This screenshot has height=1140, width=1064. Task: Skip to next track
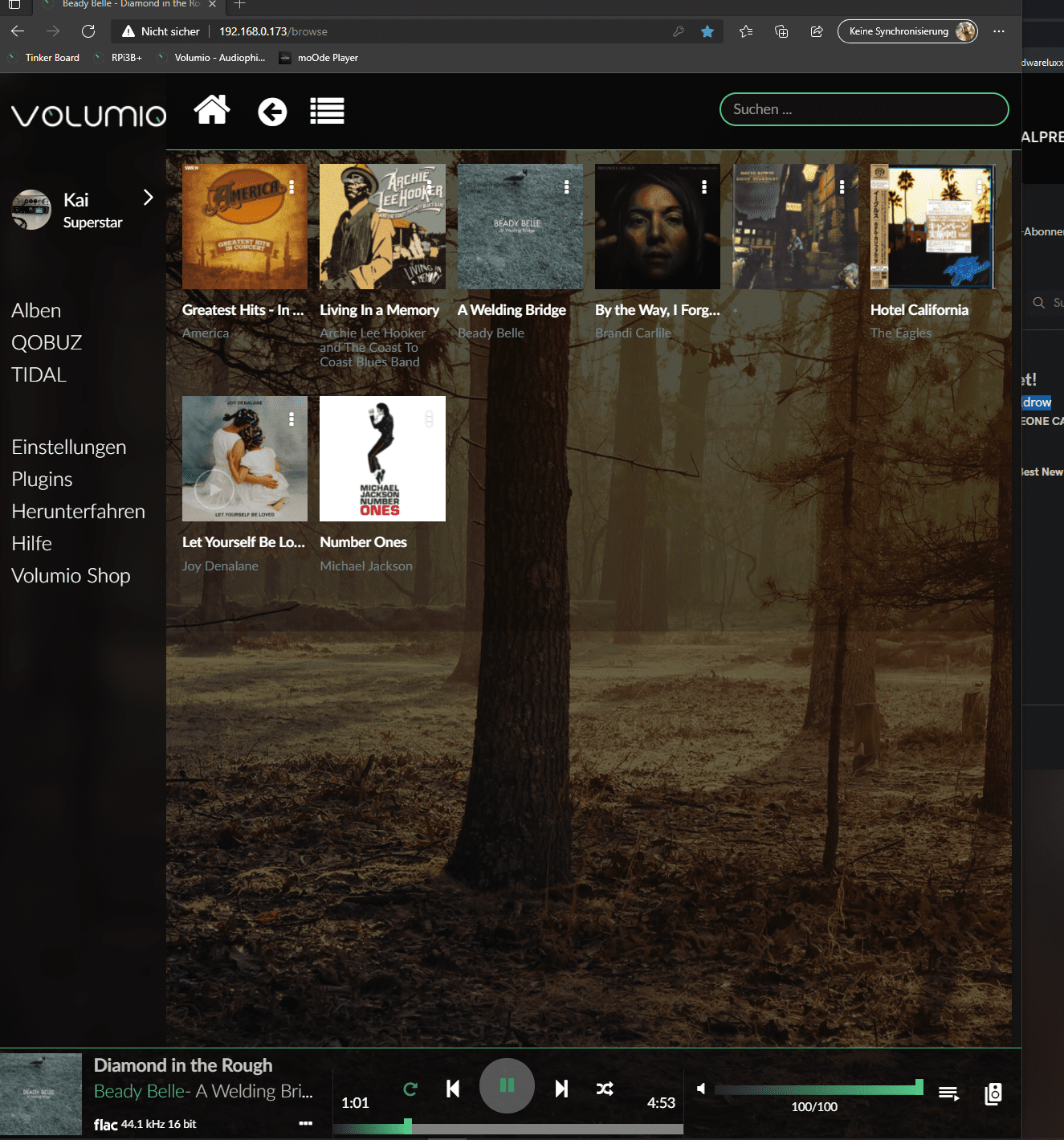[561, 1089]
